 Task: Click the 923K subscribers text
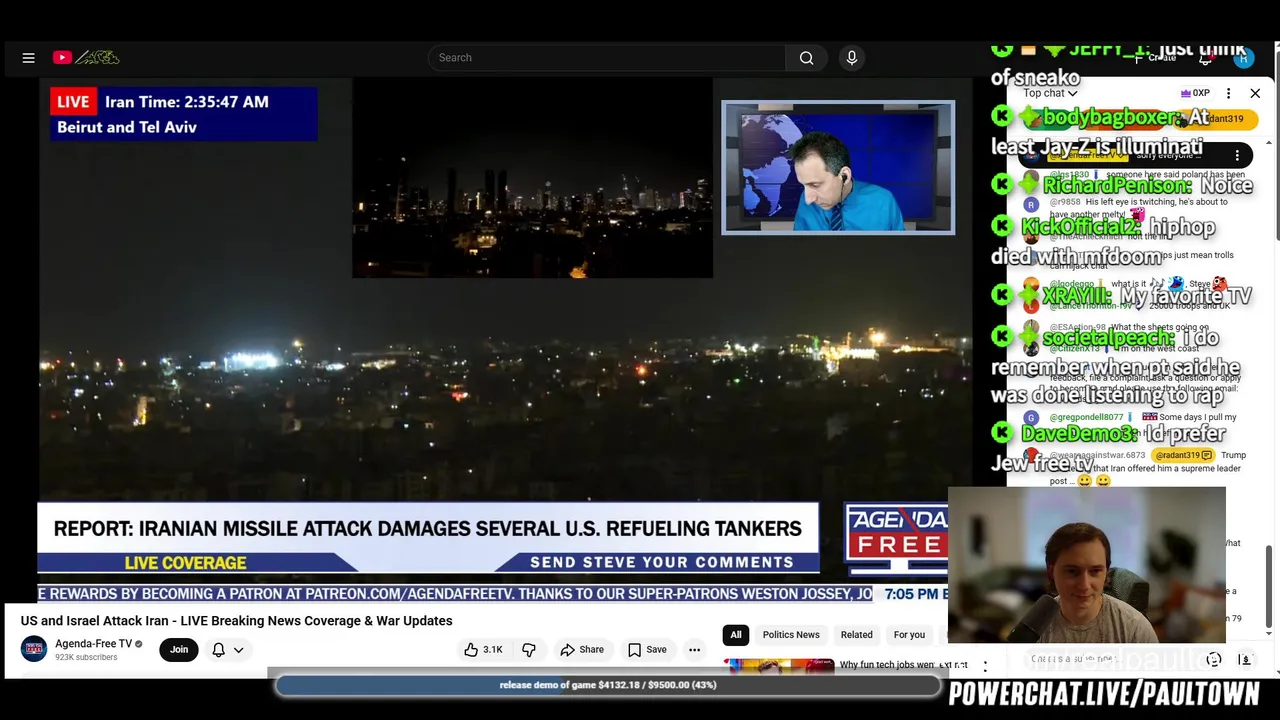86,657
